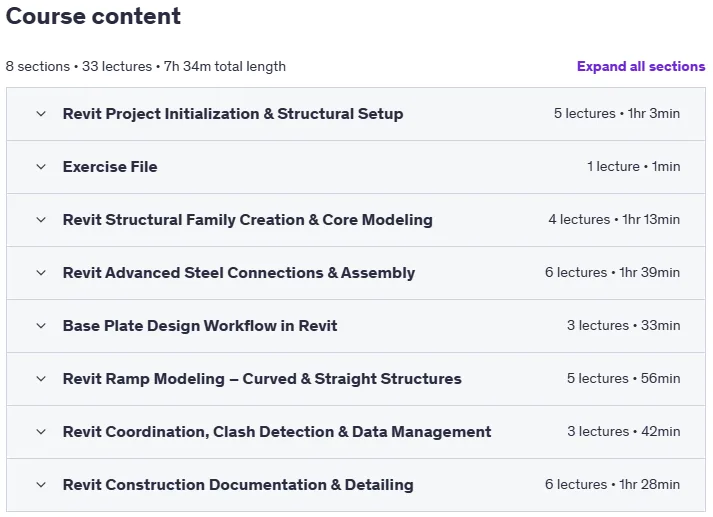This screenshot has width=713, height=517.
Task: Open Revit Advanced Steel Connections & Assembly title
Action: (239, 273)
